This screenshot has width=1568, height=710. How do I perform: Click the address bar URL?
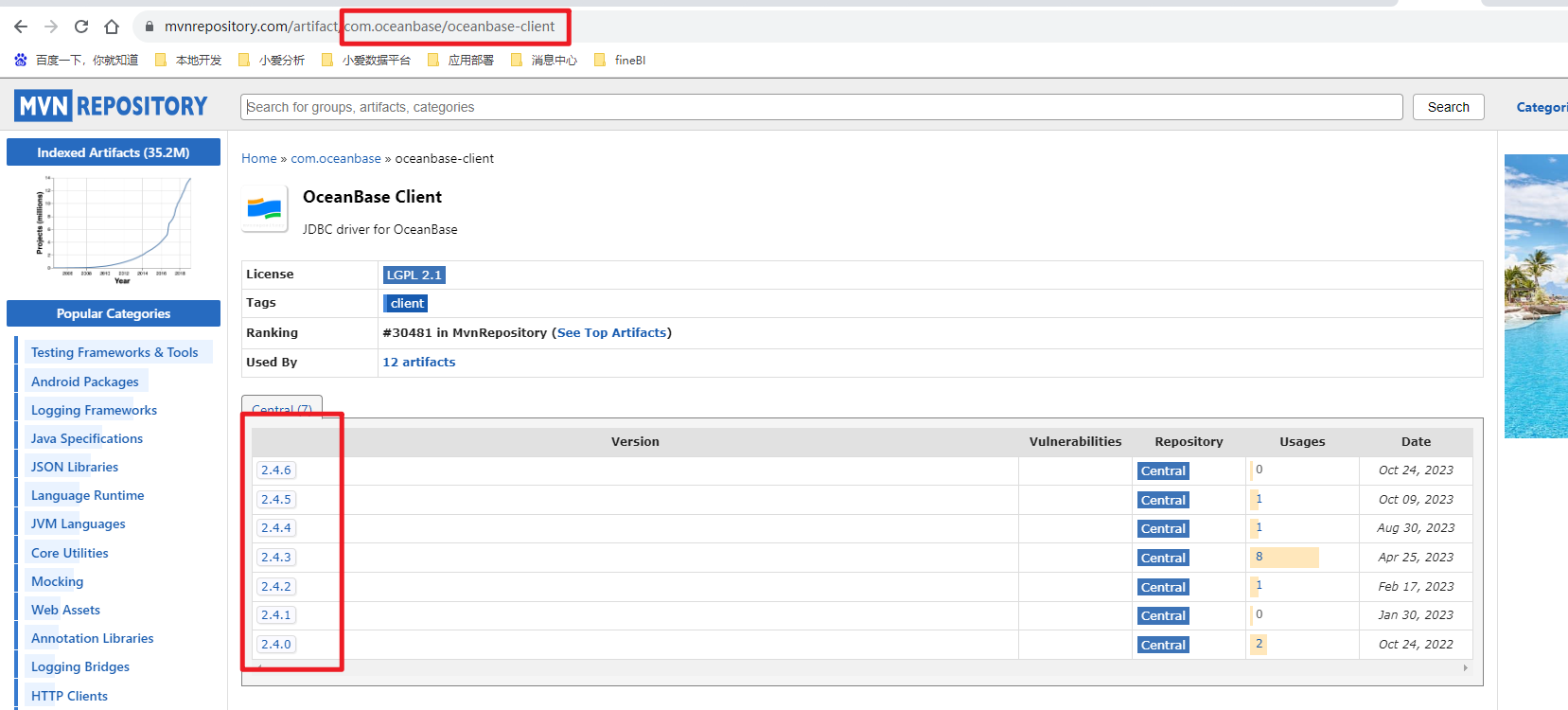click(x=360, y=27)
